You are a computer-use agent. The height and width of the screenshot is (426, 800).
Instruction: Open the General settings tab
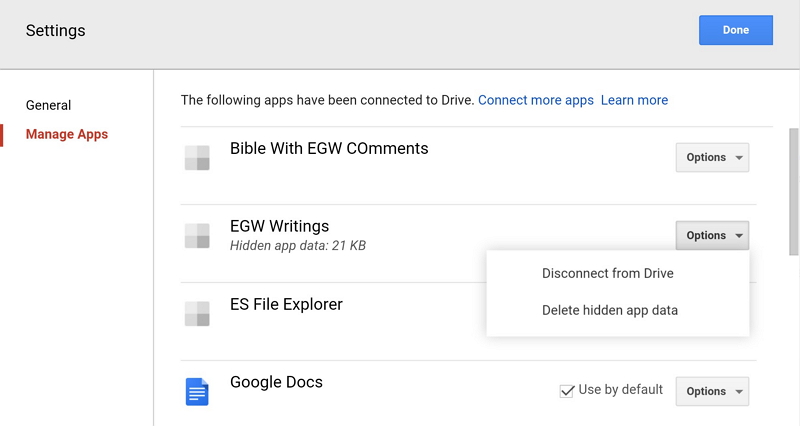(x=48, y=105)
